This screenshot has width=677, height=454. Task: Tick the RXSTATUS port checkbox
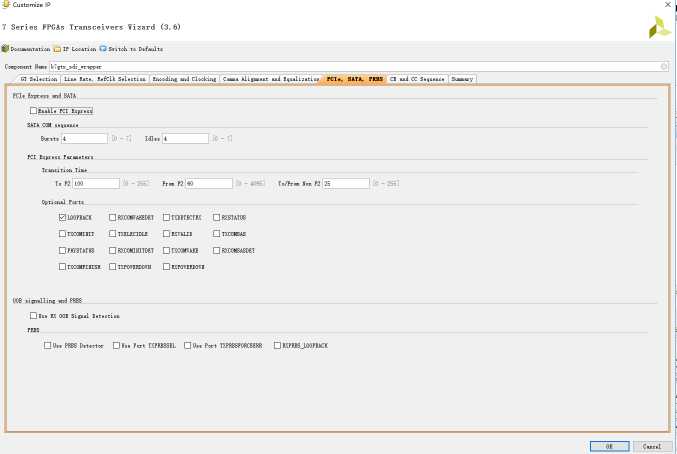pos(216,217)
